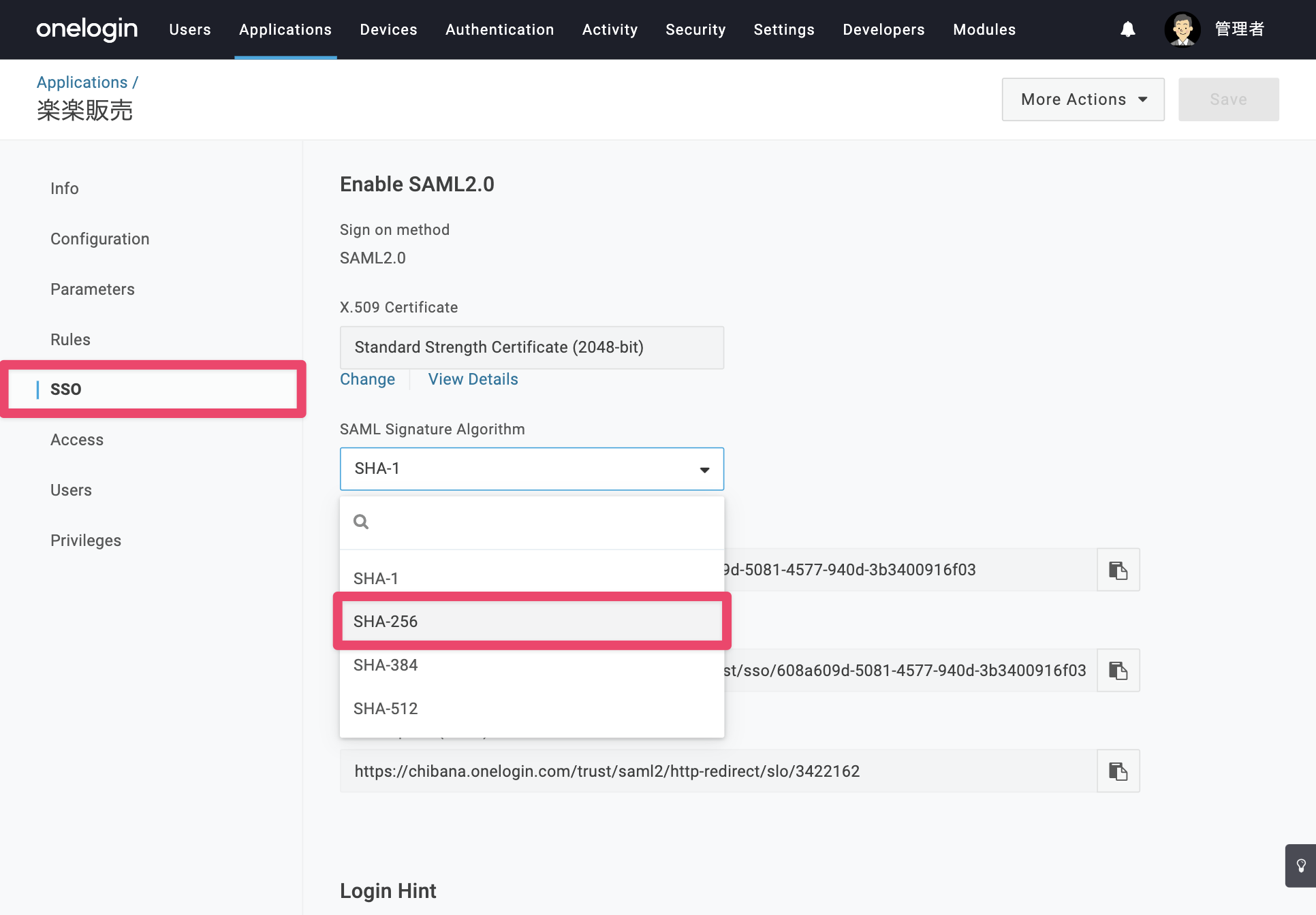The image size is (1316, 915).
Task: Click the SLO endpoint URL field
Action: (719, 771)
